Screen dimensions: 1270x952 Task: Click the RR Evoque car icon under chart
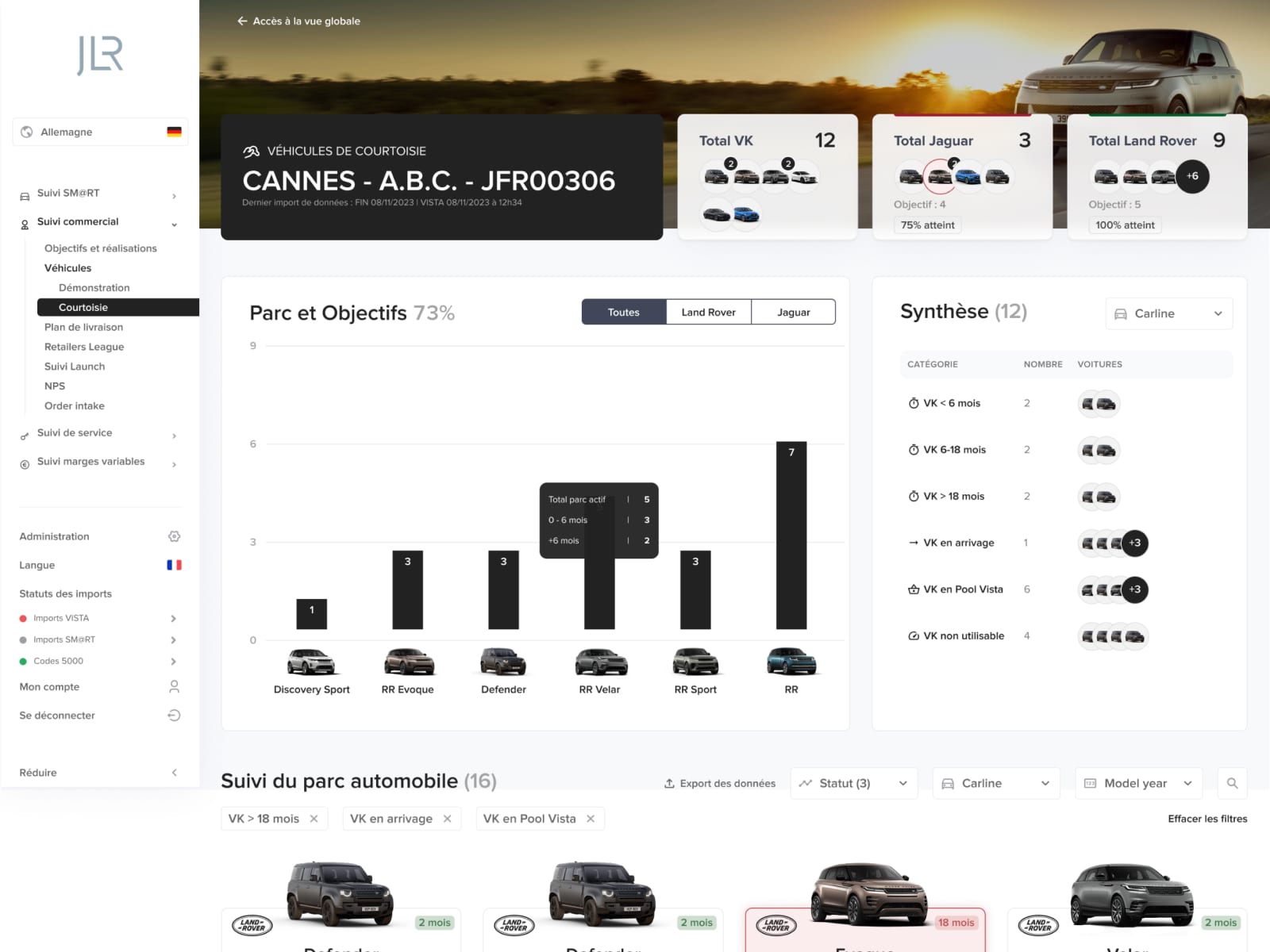click(408, 662)
